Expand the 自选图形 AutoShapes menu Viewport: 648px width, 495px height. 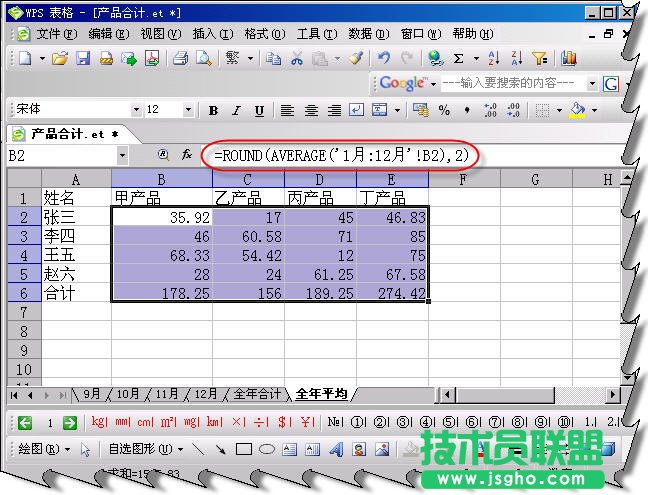tap(146, 449)
